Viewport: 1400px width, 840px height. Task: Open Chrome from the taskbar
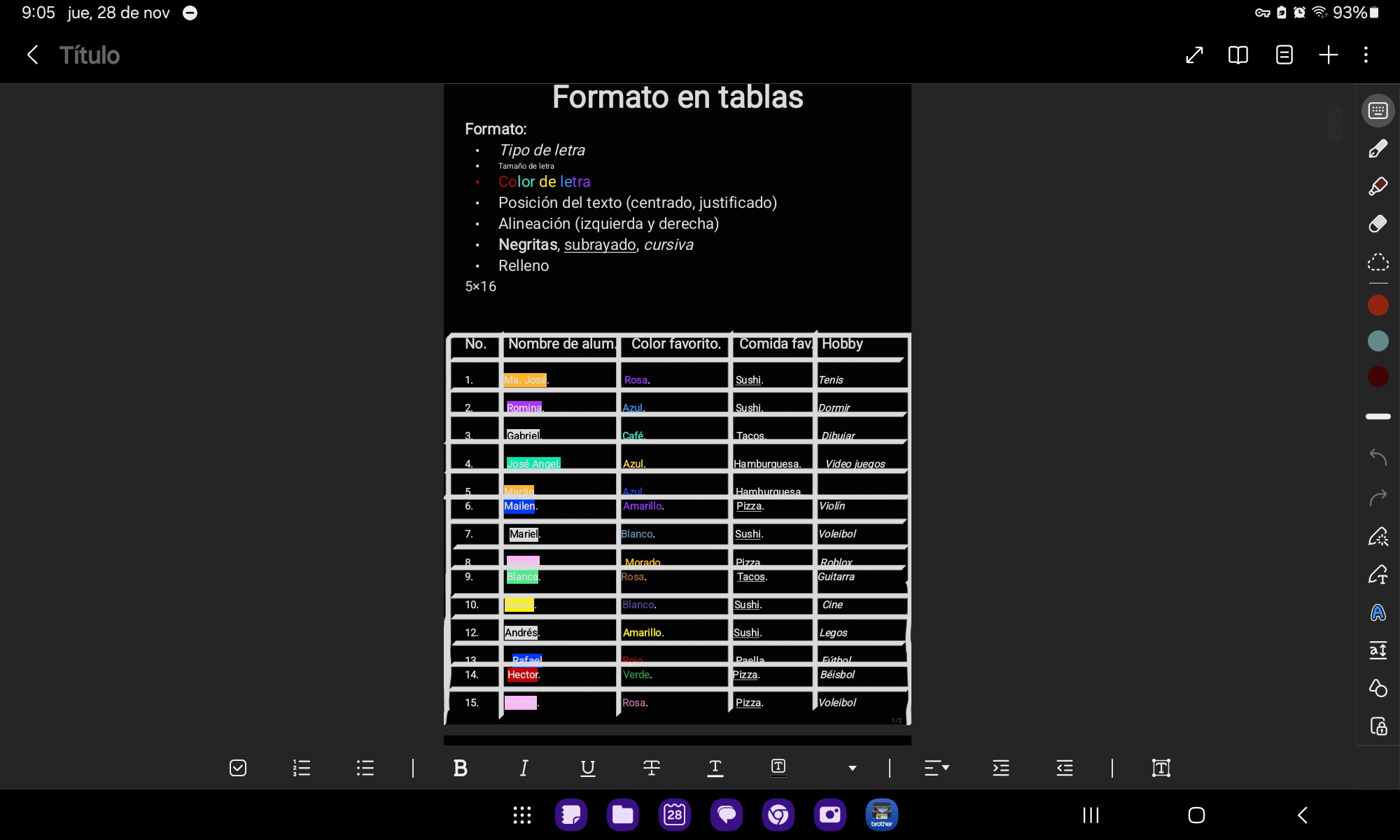coord(778,815)
